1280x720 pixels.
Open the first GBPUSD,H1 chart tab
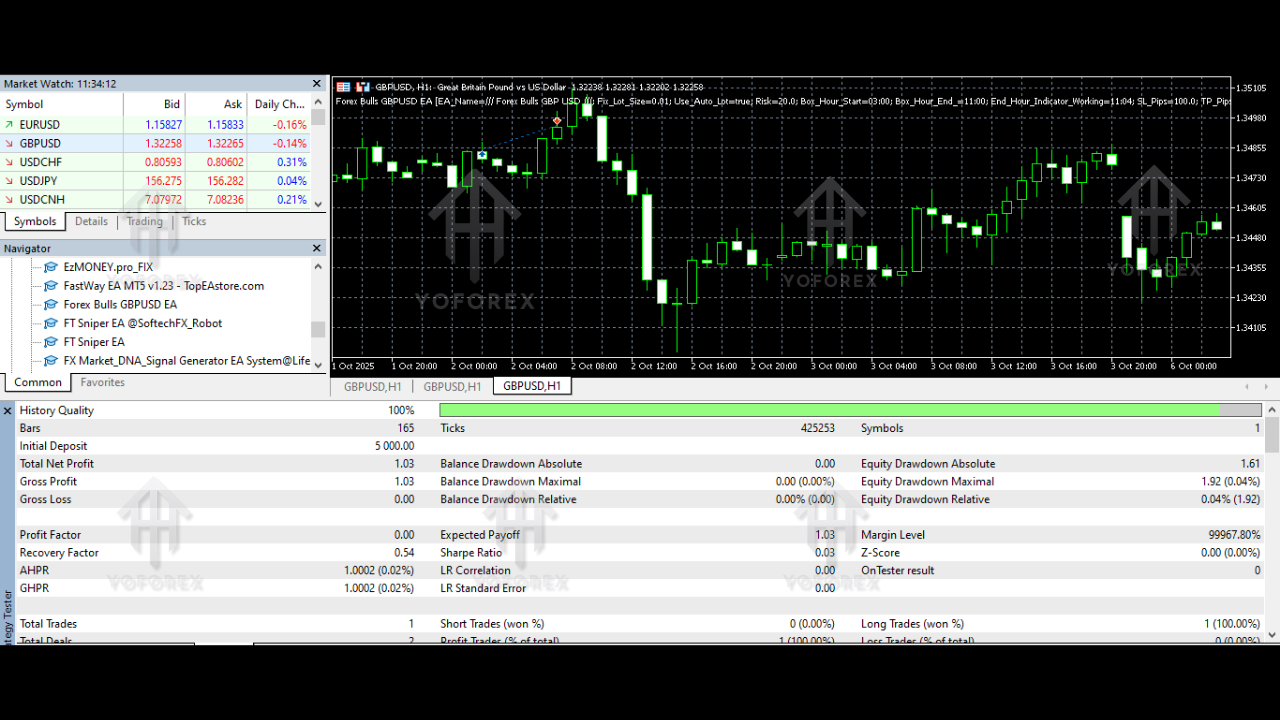[x=371, y=385]
